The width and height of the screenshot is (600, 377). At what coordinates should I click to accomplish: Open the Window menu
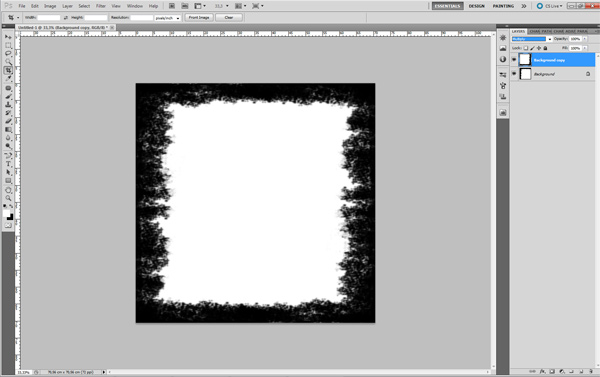pyautogui.click(x=135, y=6)
